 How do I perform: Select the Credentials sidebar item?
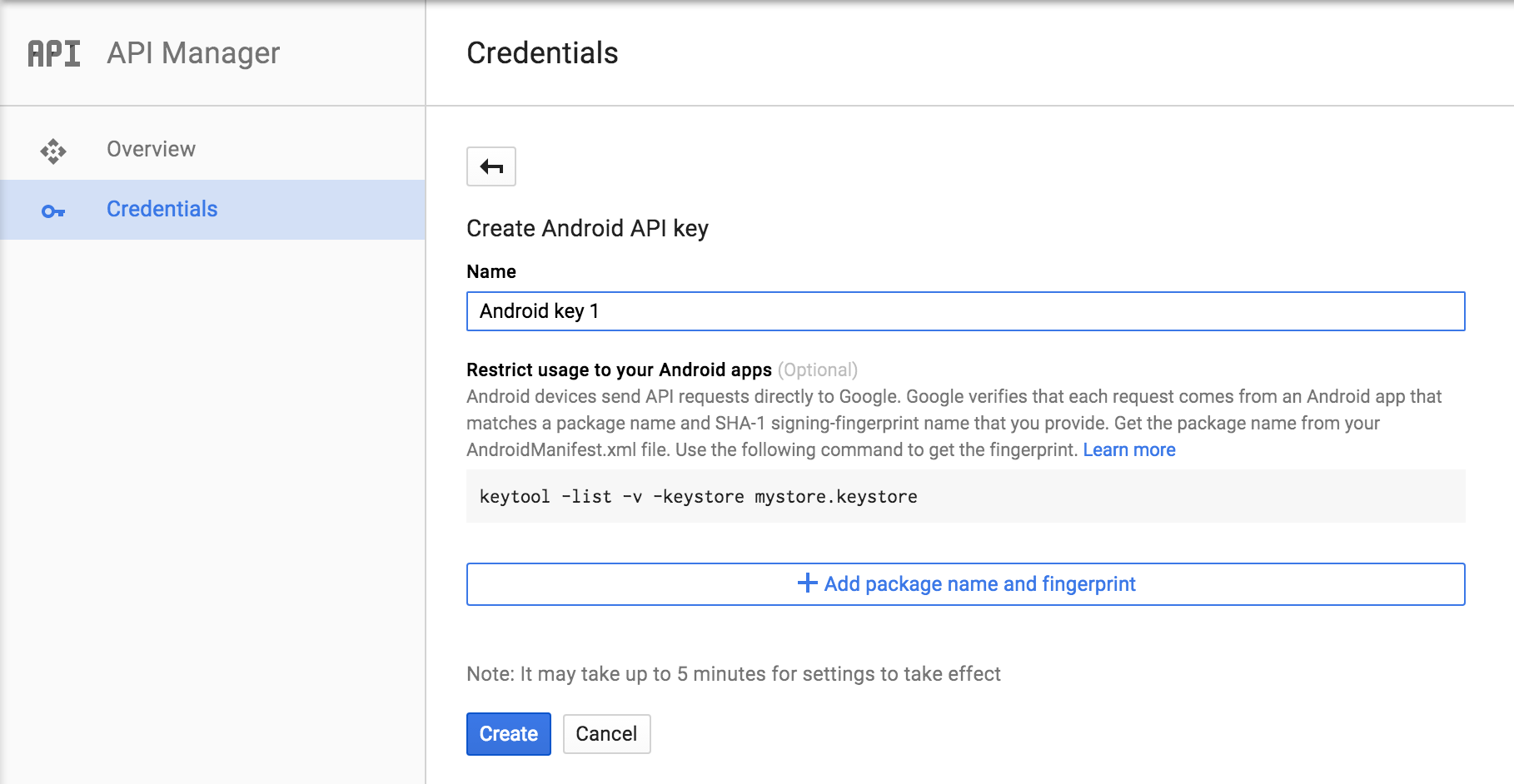click(162, 209)
